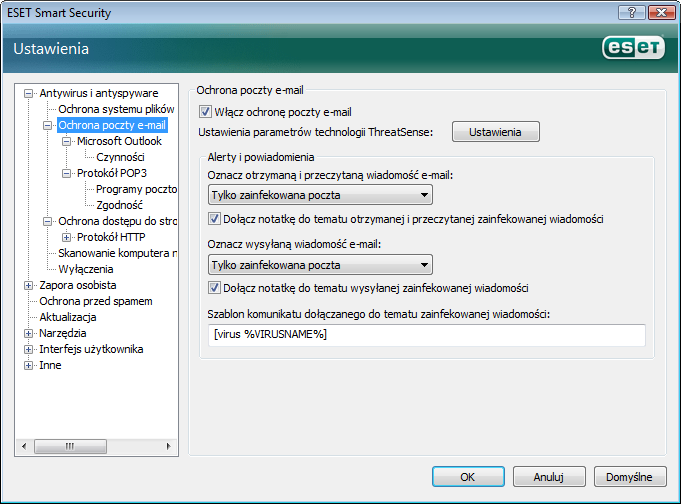Image resolution: width=681 pixels, height=504 pixels.
Task: Expand Inne tree node
Action: (x=28, y=365)
